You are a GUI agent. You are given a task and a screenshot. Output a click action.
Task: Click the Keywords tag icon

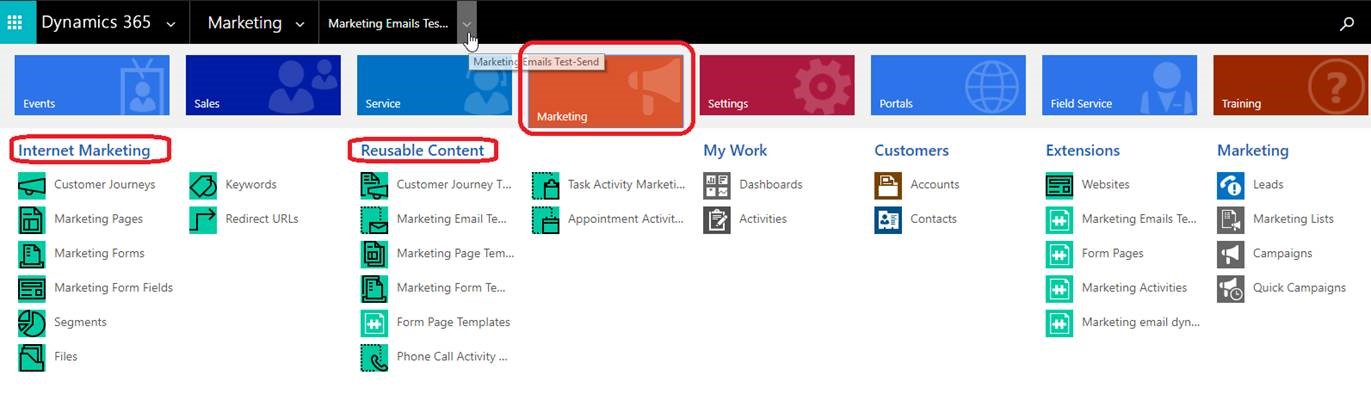[203, 185]
